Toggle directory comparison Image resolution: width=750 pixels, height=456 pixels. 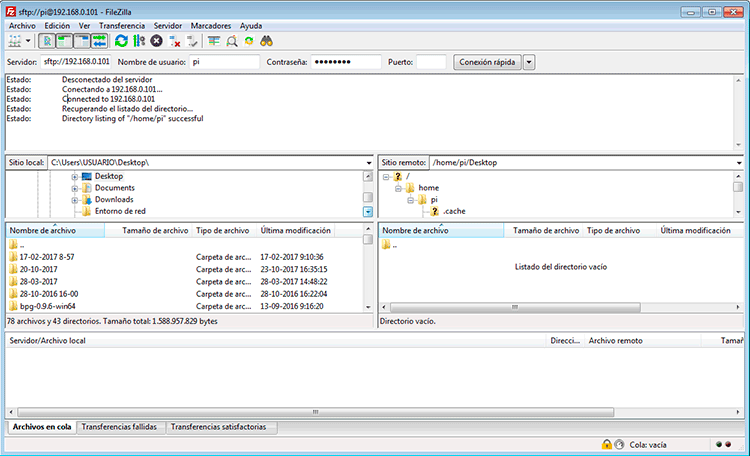click(232, 41)
